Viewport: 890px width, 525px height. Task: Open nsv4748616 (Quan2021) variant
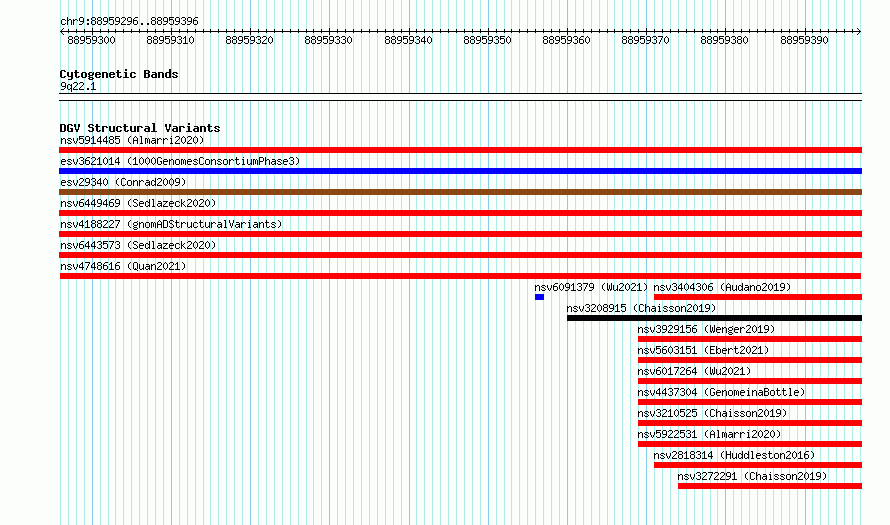tap(123, 266)
